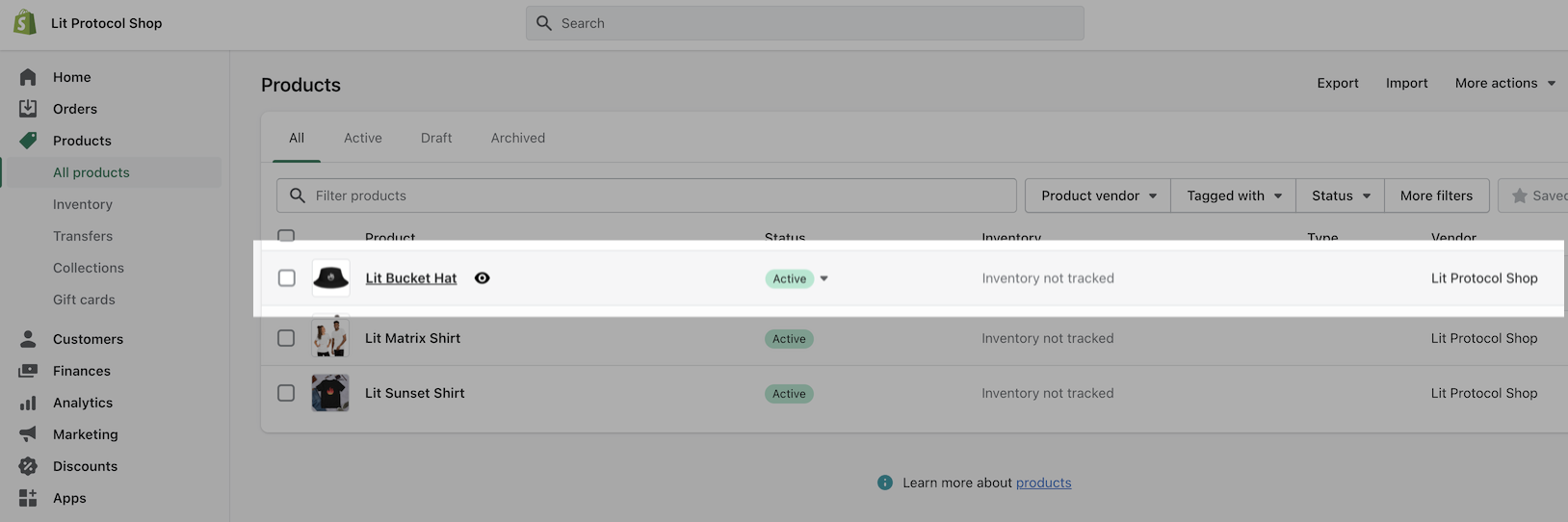Viewport: 1568px width, 522px height.
Task: Open the Status filter dropdown
Action: pos(1341,196)
